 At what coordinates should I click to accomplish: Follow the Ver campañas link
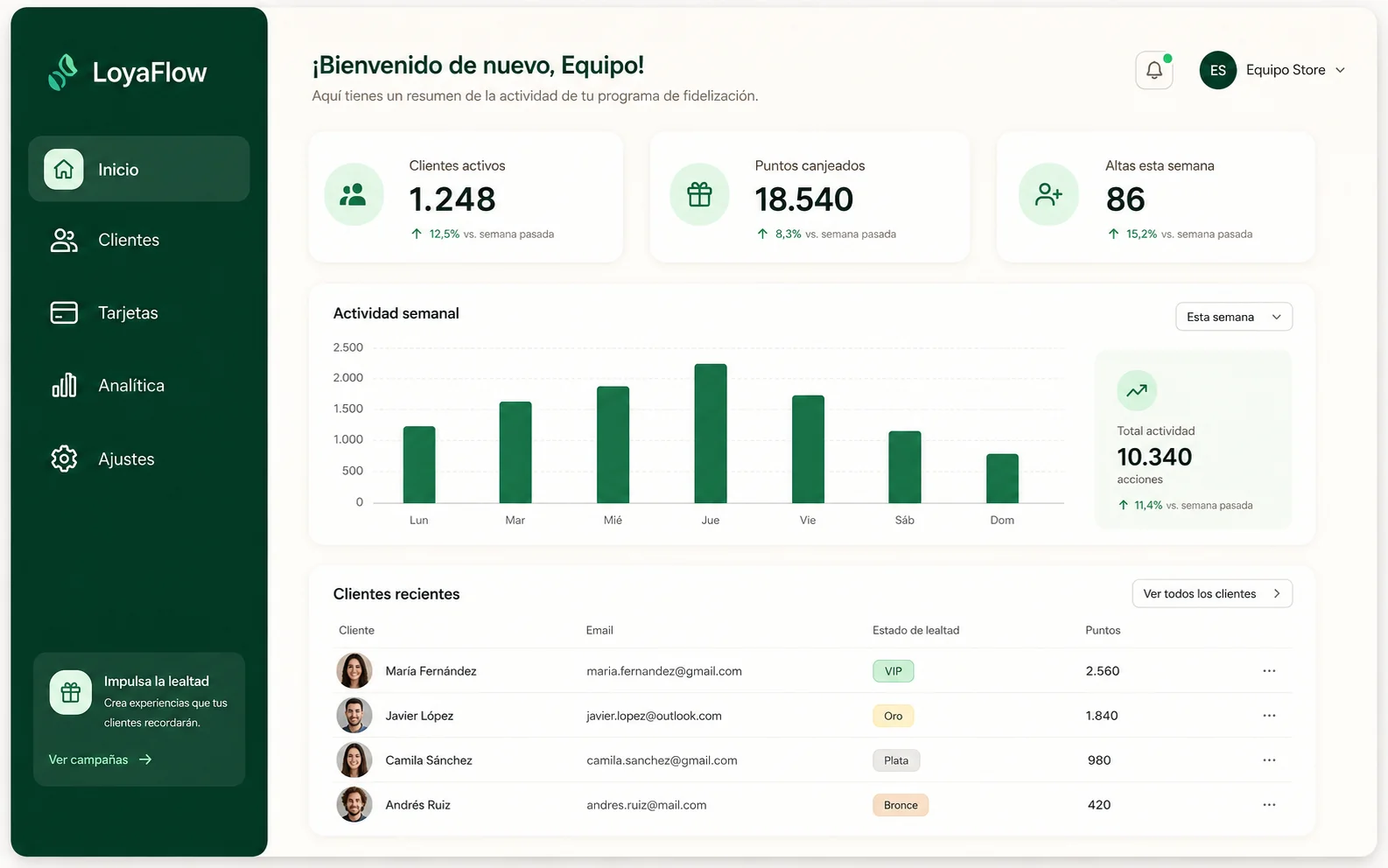(x=101, y=759)
